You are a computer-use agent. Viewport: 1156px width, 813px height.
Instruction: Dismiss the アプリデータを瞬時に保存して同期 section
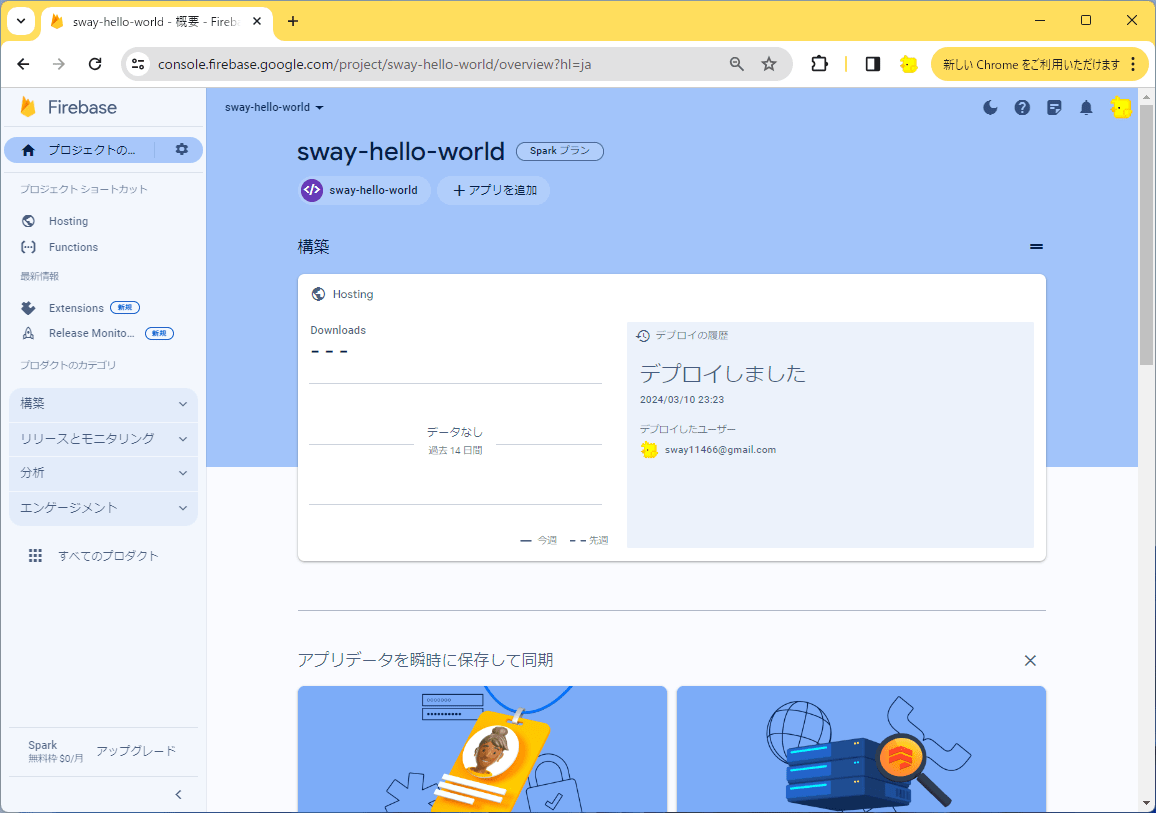(x=1030, y=660)
